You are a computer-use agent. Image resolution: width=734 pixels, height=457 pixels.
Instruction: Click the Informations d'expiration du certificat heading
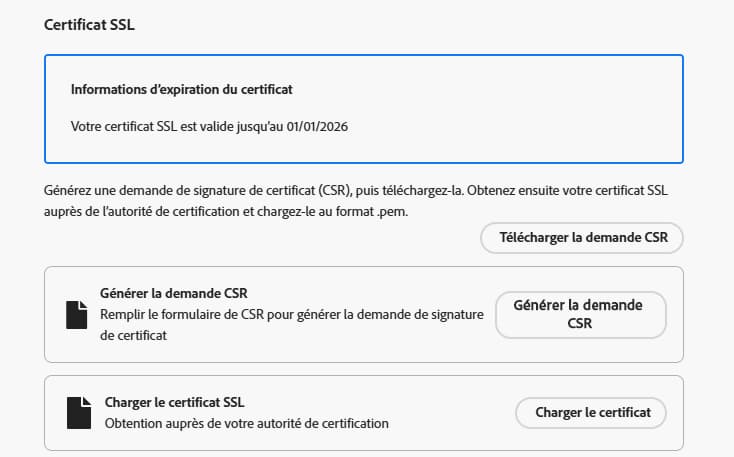click(x=182, y=89)
